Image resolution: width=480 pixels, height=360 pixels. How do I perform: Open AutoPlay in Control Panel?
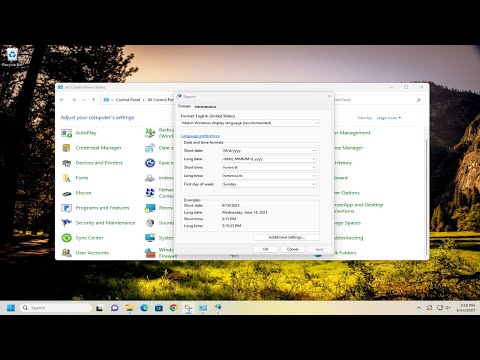(x=86, y=133)
